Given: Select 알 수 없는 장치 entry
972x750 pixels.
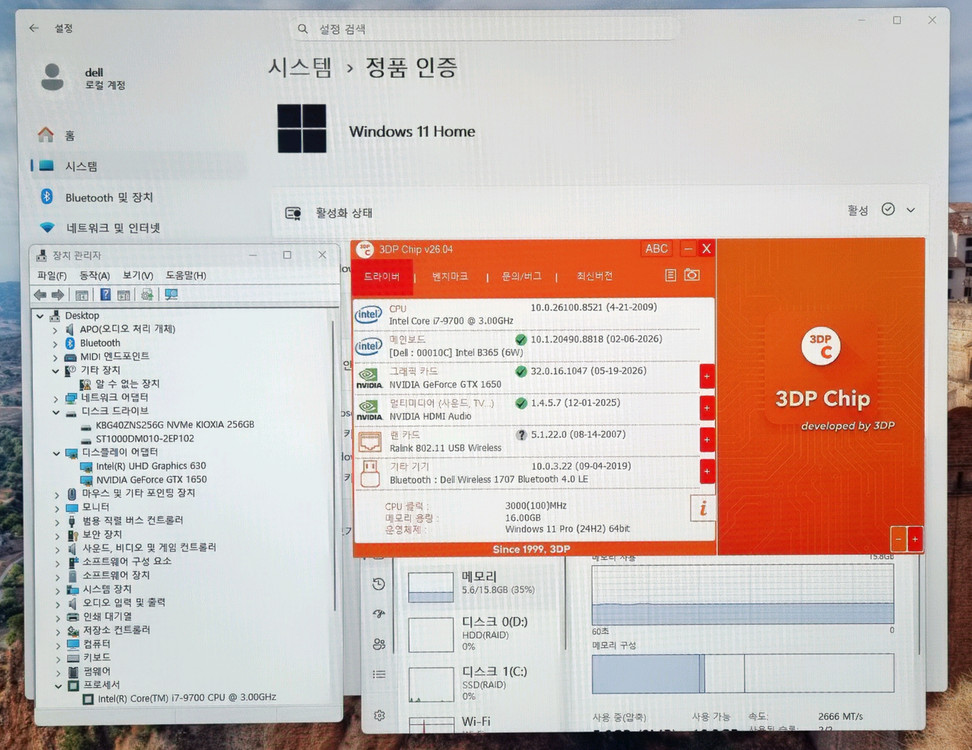Looking at the screenshot, I should (127, 384).
